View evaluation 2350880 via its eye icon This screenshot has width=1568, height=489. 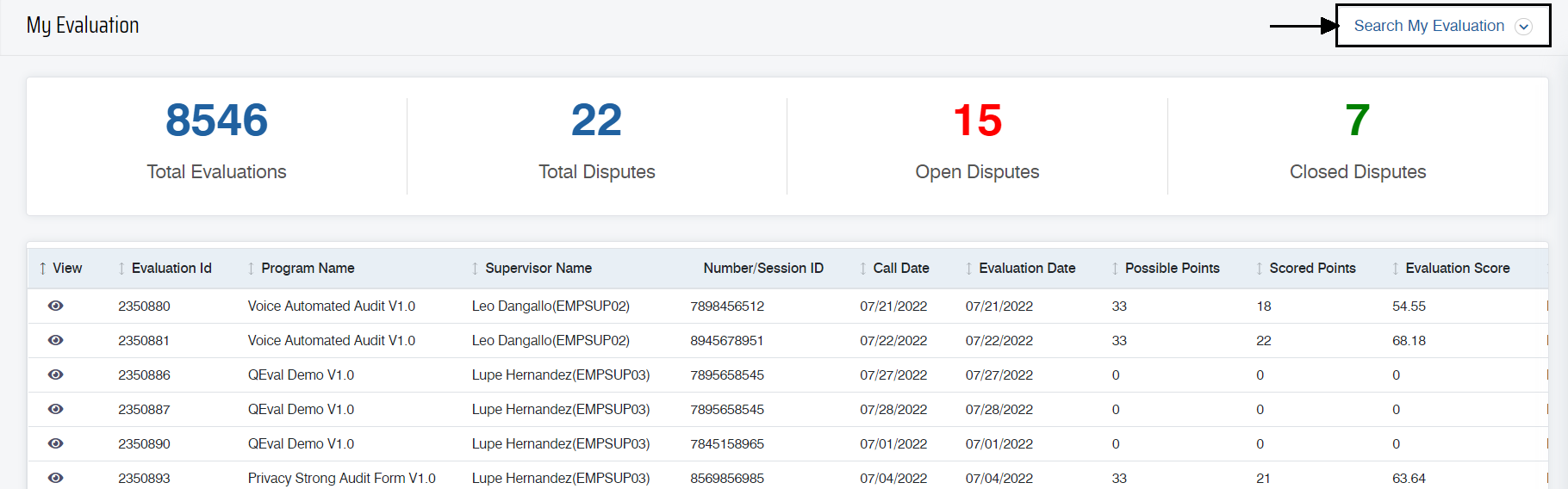56,306
